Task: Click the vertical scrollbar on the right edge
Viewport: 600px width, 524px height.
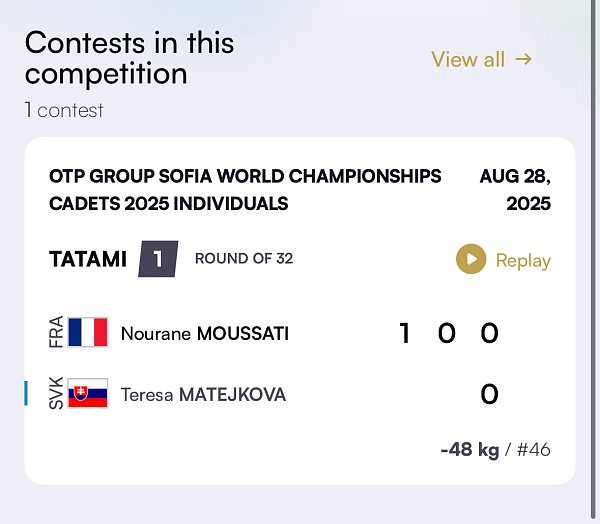Action: (594, 262)
